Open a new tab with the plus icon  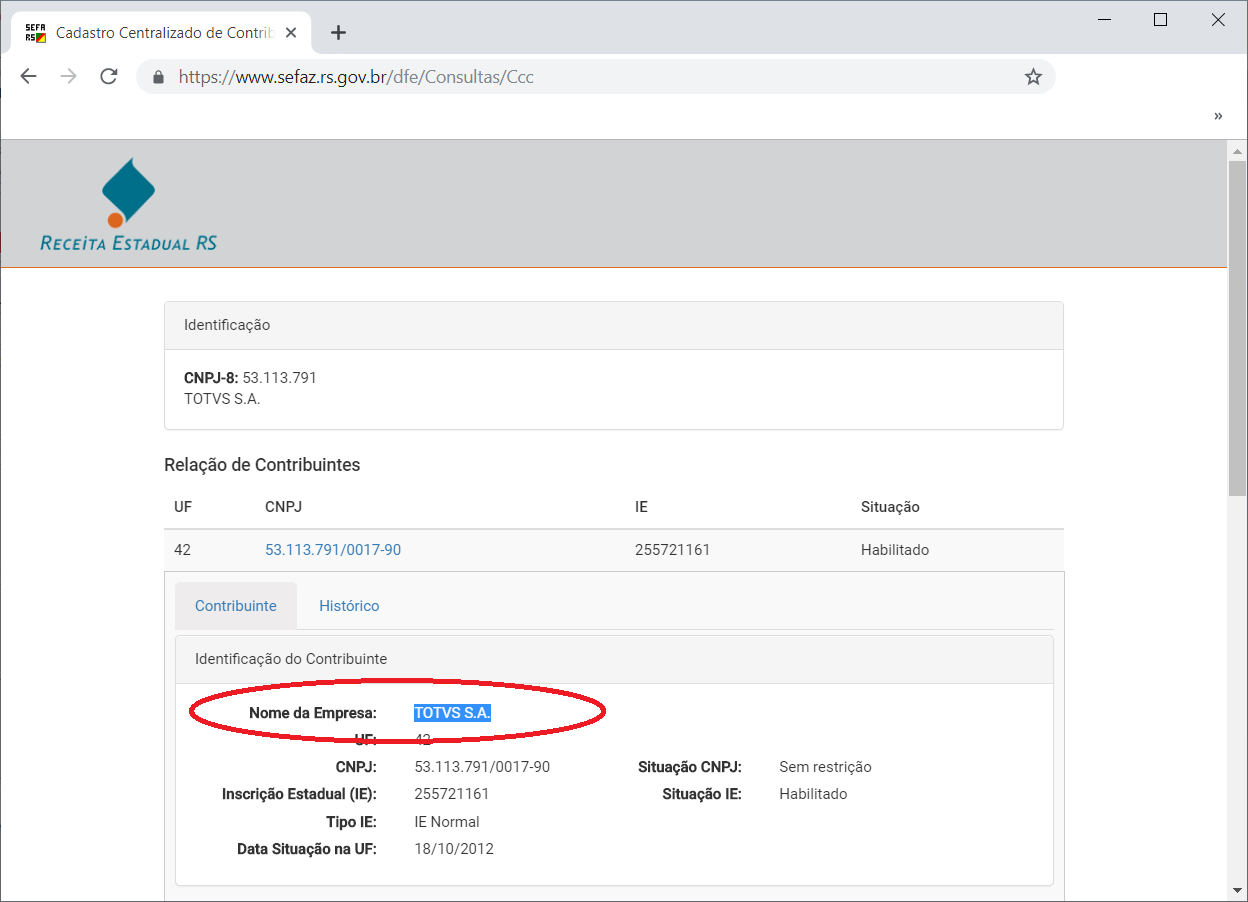click(338, 33)
